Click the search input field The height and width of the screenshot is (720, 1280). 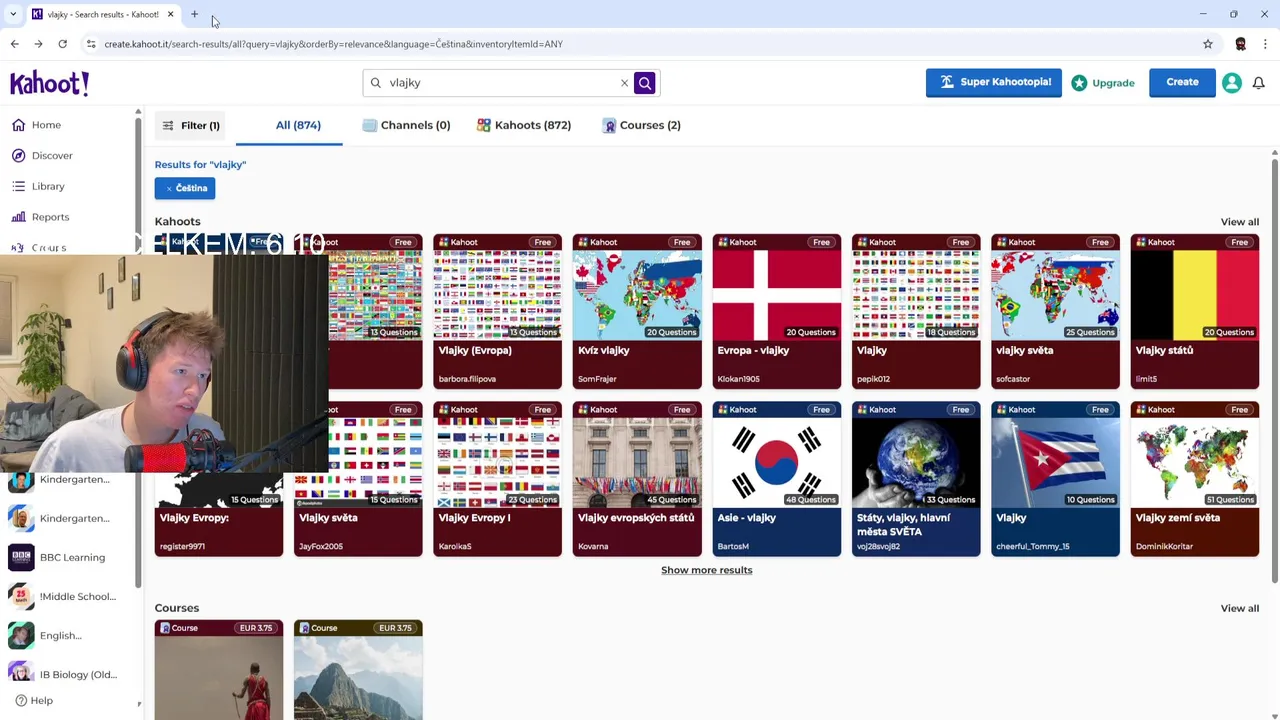[x=498, y=83]
